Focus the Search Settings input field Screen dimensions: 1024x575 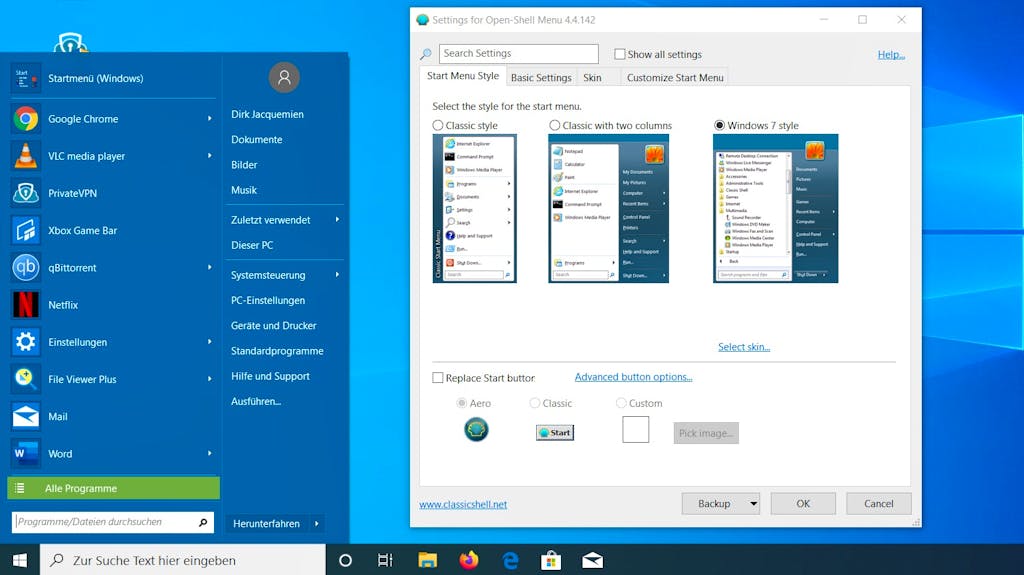(x=519, y=54)
